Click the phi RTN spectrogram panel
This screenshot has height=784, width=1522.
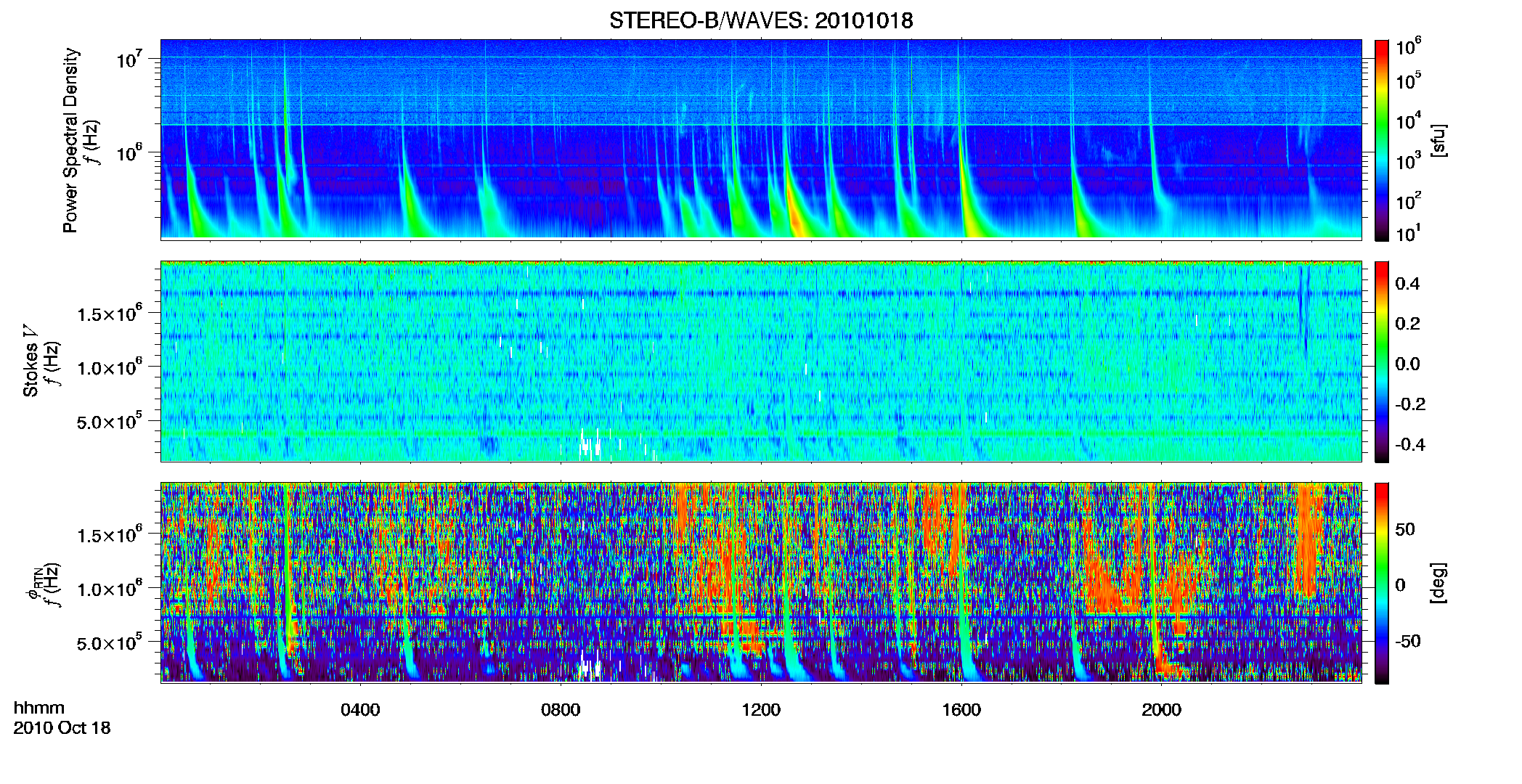[x=761, y=583]
